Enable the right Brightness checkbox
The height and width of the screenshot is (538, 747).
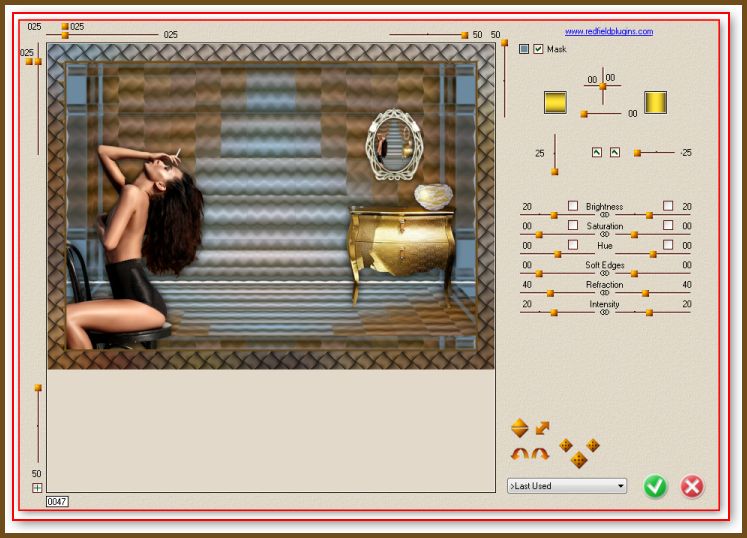668,205
